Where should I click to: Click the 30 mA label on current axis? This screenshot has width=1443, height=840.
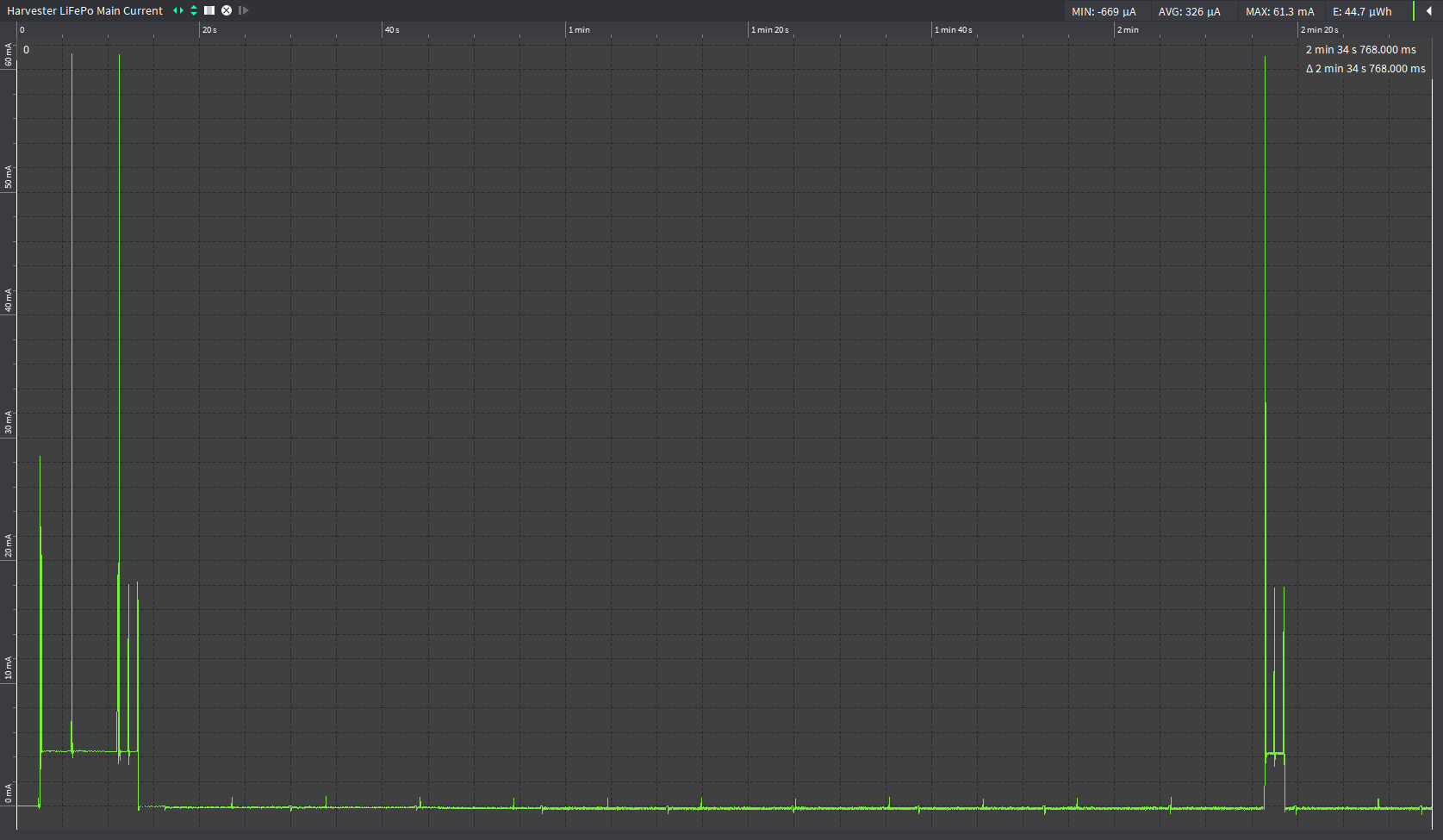coord(9,423)
